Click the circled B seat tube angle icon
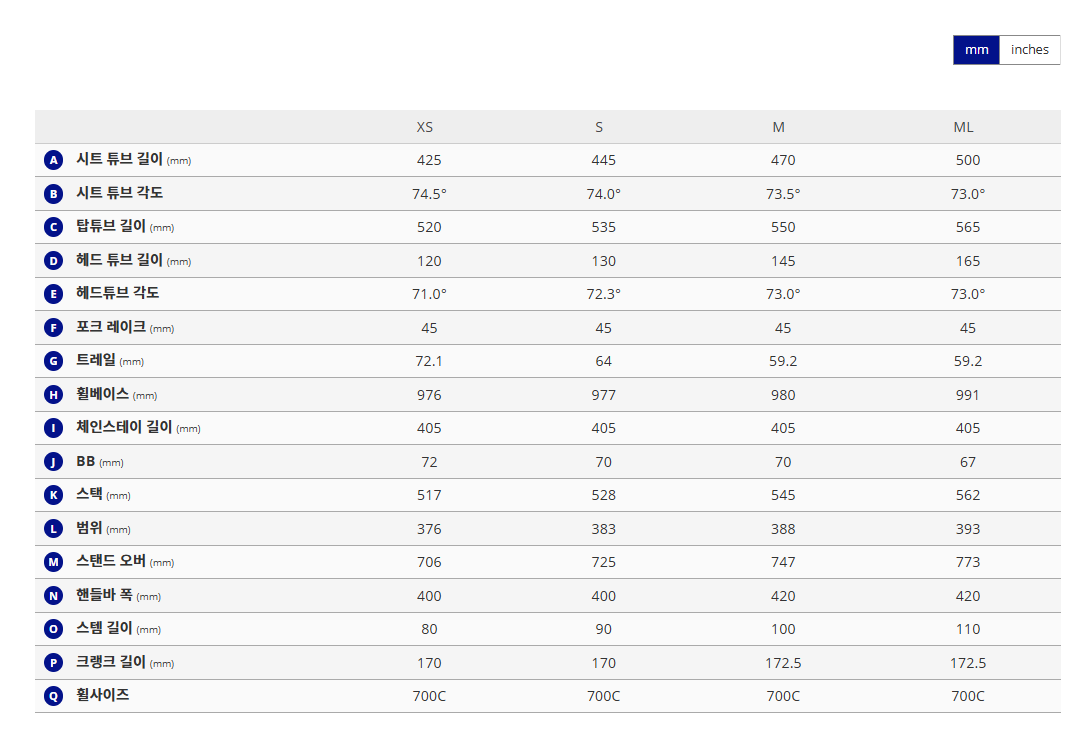1088x756 pixels. click(x=54, y=194)
